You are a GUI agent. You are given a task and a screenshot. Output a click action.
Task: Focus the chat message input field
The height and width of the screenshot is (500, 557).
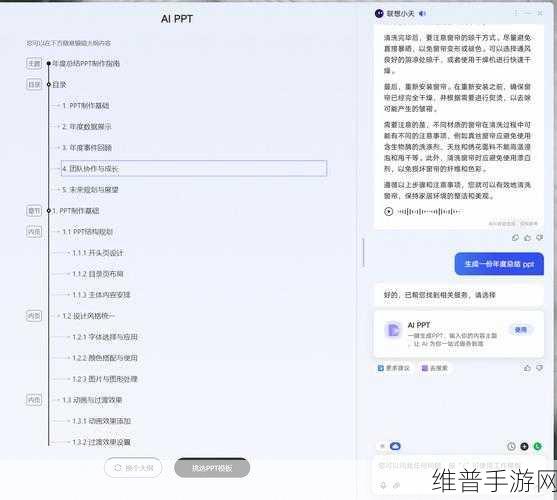click(458, 466)
